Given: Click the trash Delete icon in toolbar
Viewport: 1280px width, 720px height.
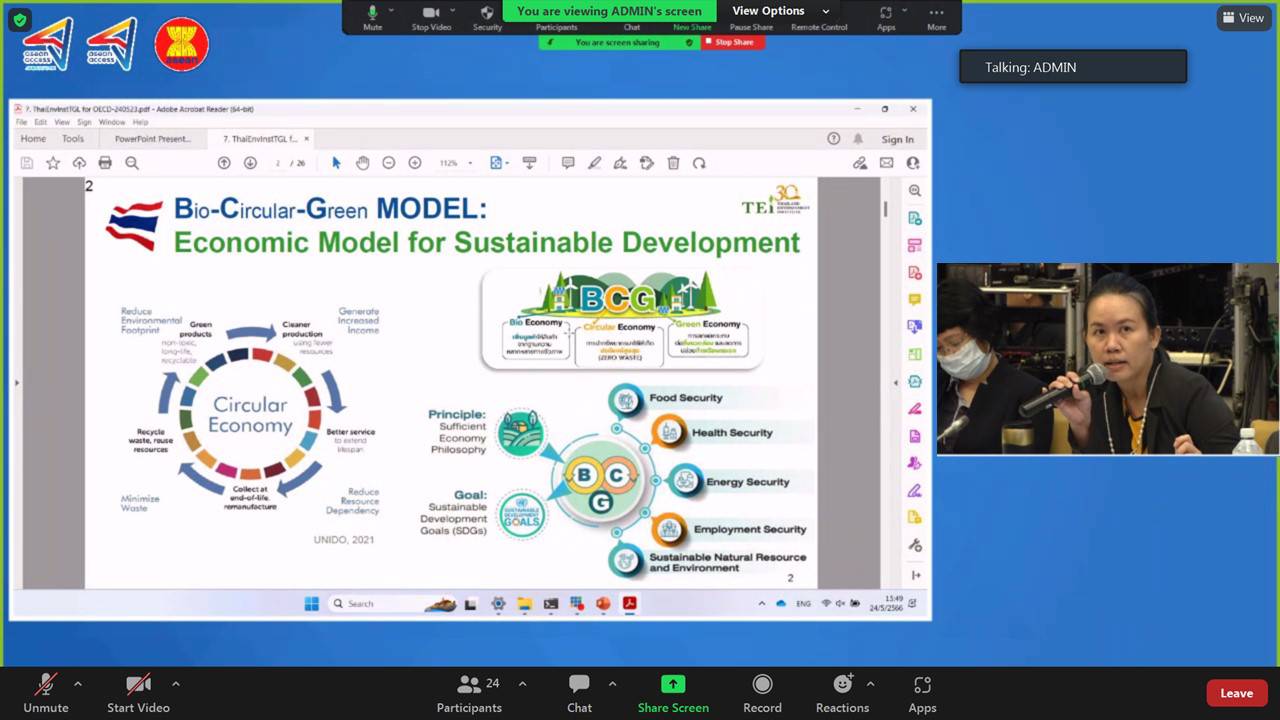Looking at the screenshot, I should 673,163.
